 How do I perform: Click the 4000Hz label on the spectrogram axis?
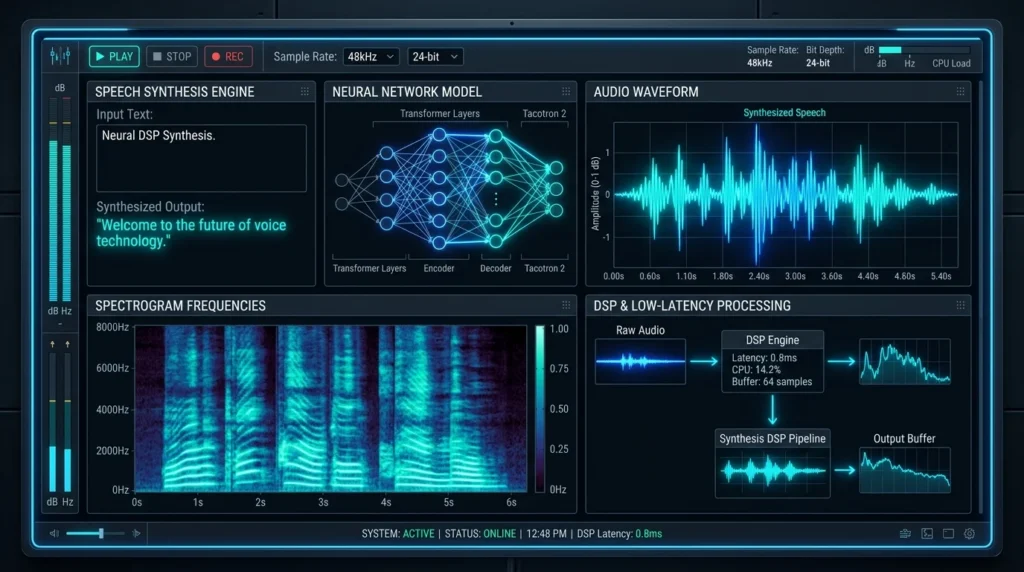tap(112, 409)
